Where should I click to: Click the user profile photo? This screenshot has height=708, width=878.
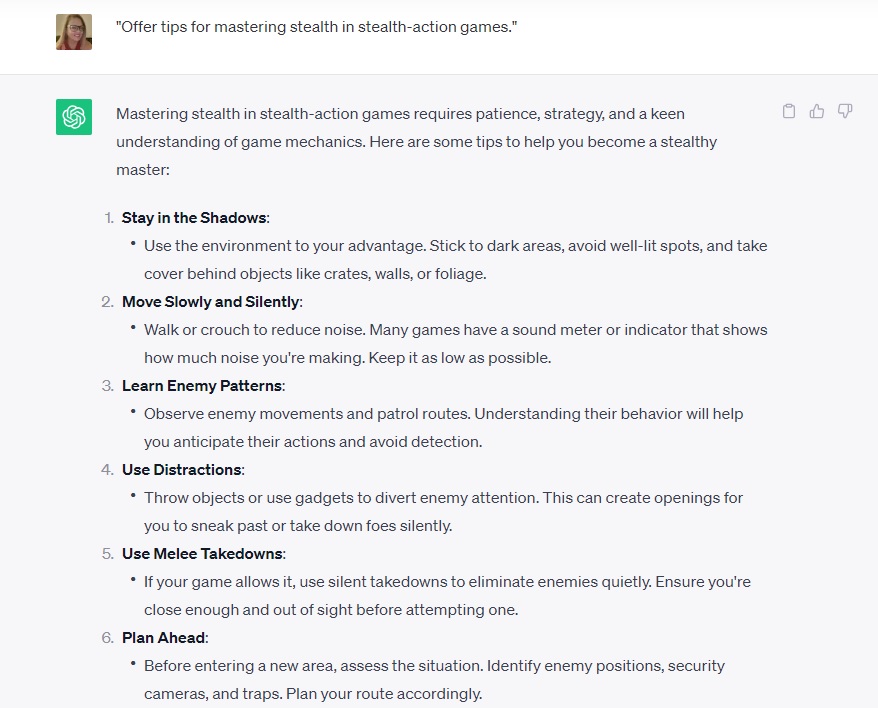[x=74, y=32]
